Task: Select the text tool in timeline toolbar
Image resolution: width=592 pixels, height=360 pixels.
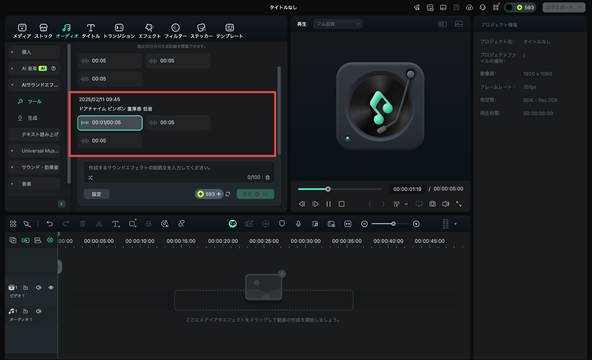Action: tap(116, 224)
